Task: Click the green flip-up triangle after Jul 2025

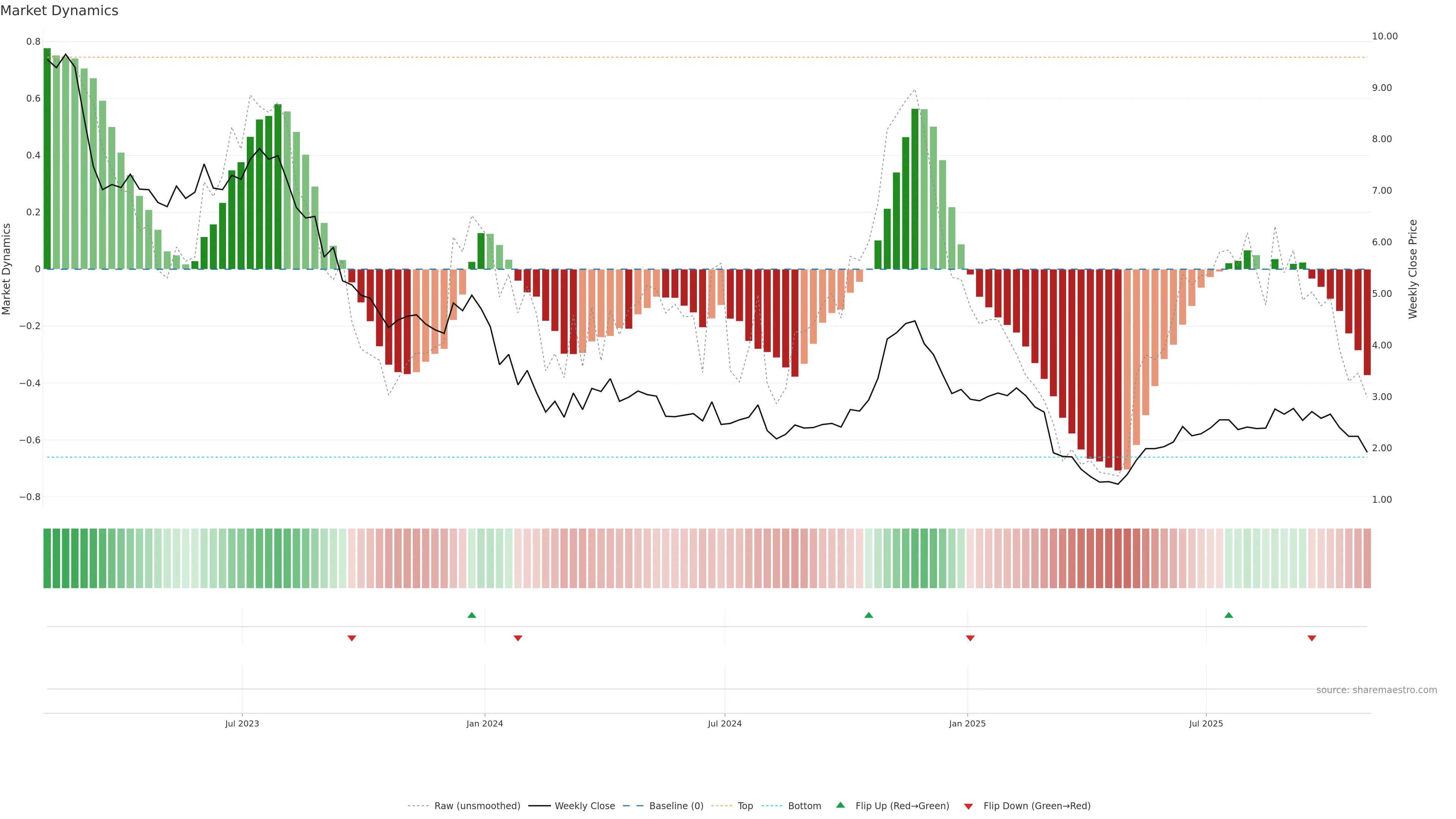Action: (x=1229, y=615)
